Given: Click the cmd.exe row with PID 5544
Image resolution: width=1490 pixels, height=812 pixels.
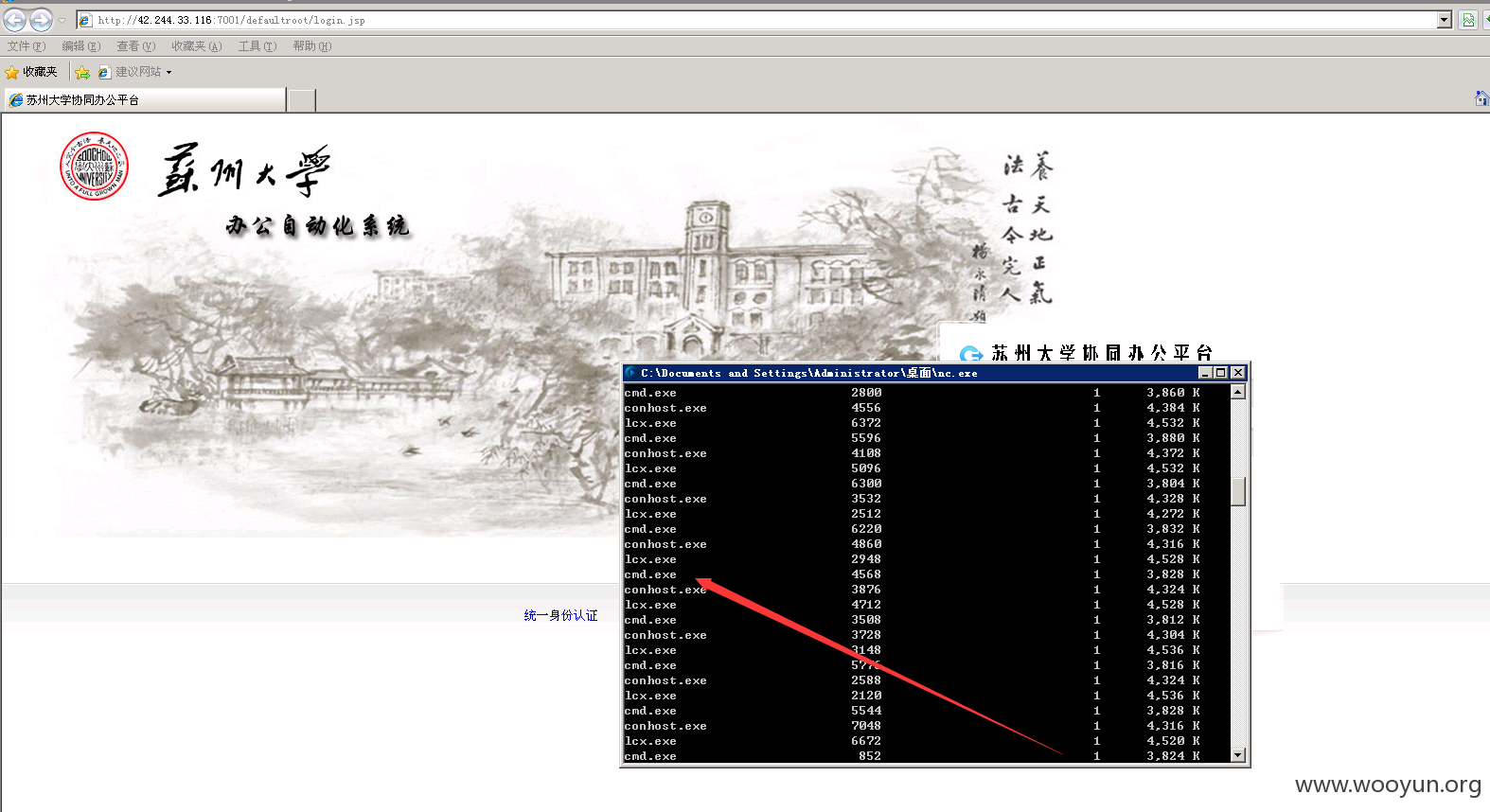Looking at the screenshot, I should (x=913, y=711).
